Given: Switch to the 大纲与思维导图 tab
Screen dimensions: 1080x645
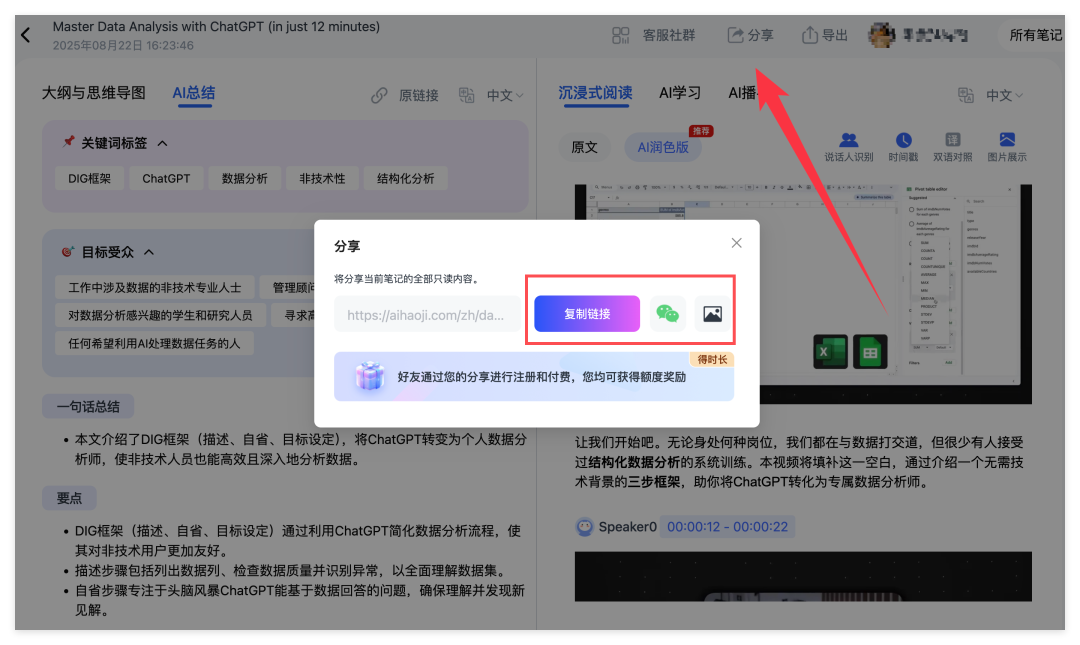Looking at the screenshot, I should 93,93.
